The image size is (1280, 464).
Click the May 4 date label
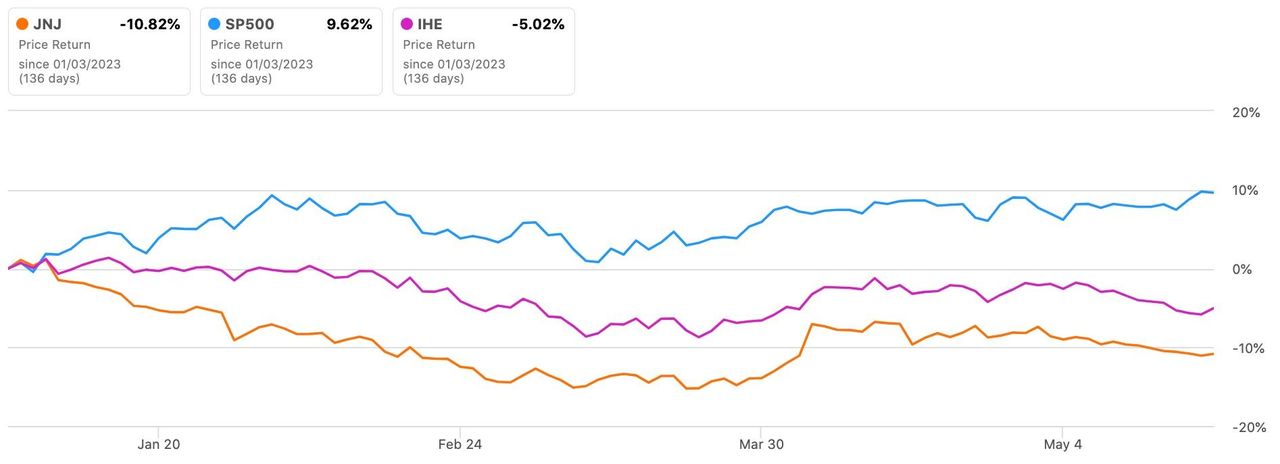point(1063,444)
